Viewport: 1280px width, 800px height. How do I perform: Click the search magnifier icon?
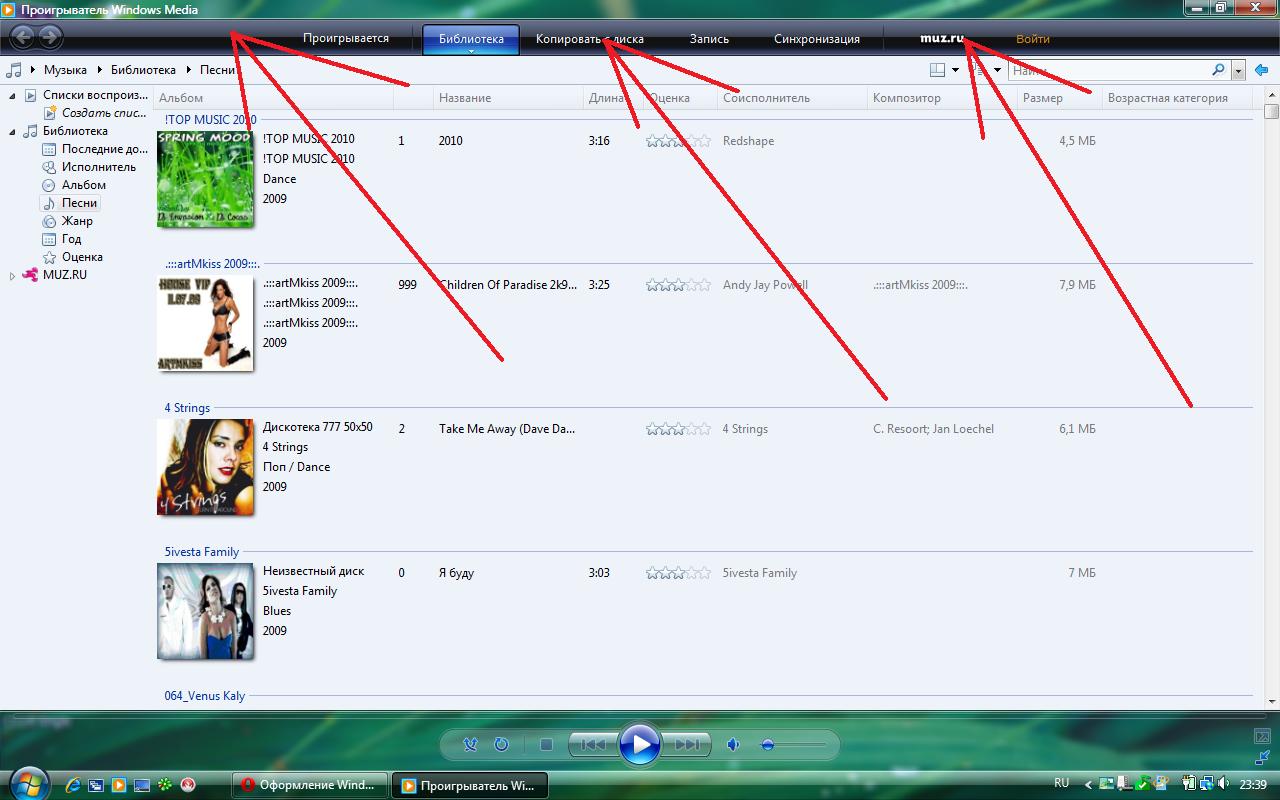coord(1218,70)
